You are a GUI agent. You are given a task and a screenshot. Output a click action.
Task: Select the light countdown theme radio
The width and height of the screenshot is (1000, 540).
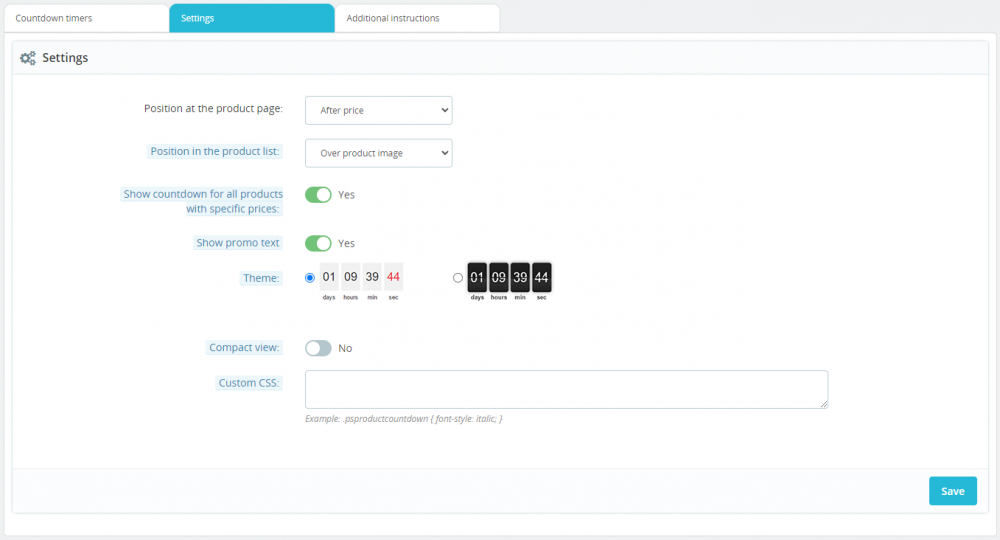(x=310, y=278)
